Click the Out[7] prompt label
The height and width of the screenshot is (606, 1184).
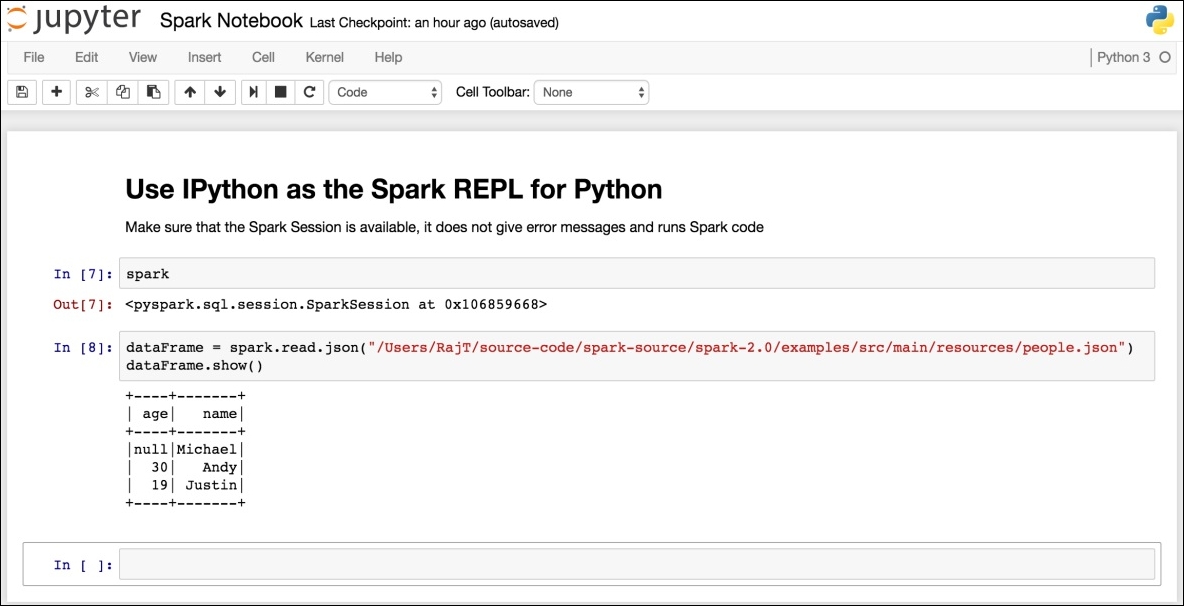tap(83, 305)
